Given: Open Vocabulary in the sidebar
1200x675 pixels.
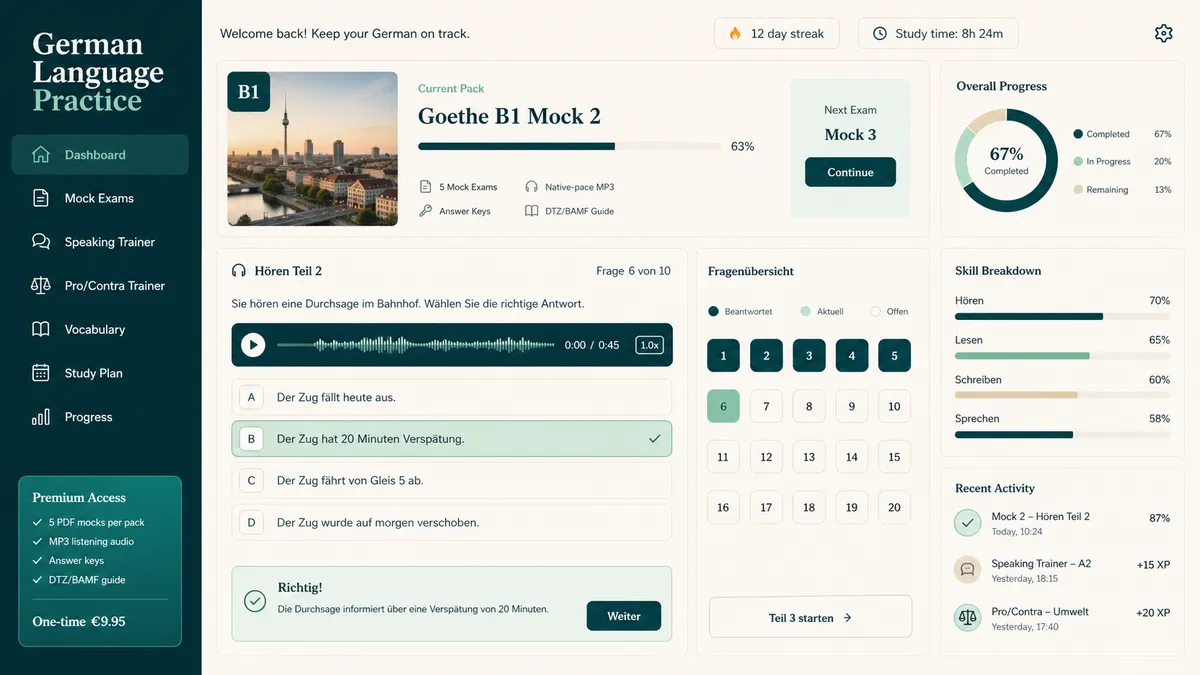Looking at the screenshot, I should coord(100,329).
